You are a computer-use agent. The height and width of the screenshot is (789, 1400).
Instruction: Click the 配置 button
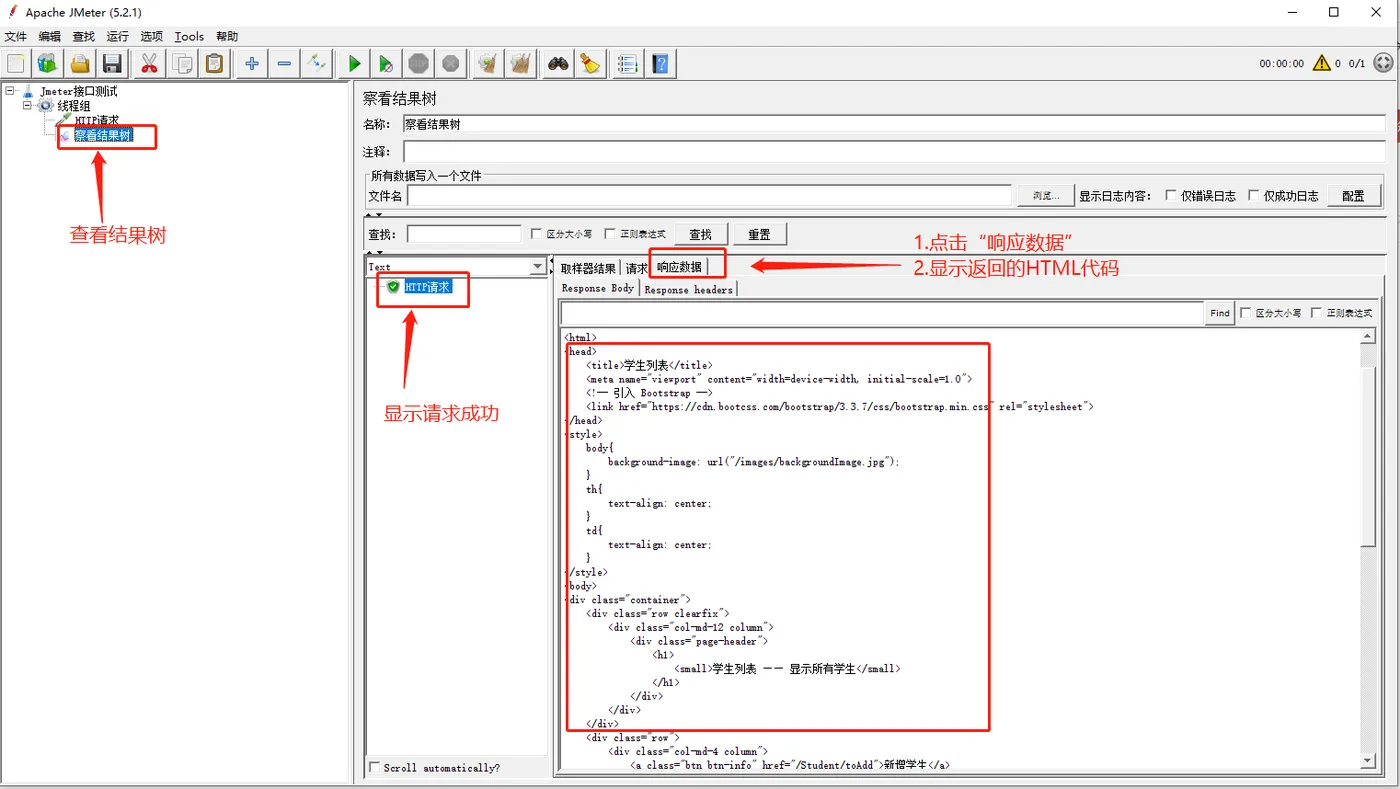pos(1353,196)
